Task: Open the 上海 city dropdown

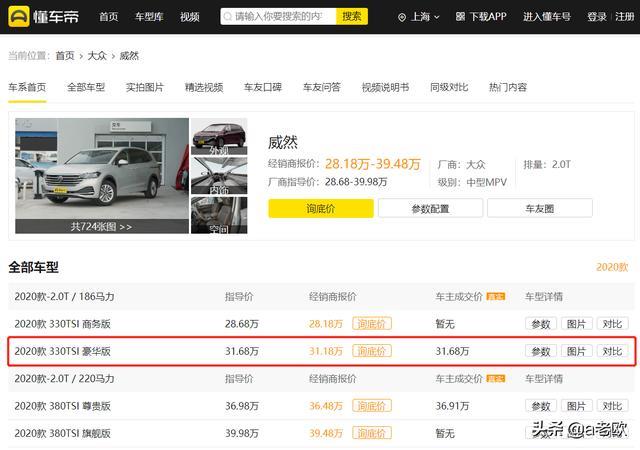Action: (x=425, y=17)
